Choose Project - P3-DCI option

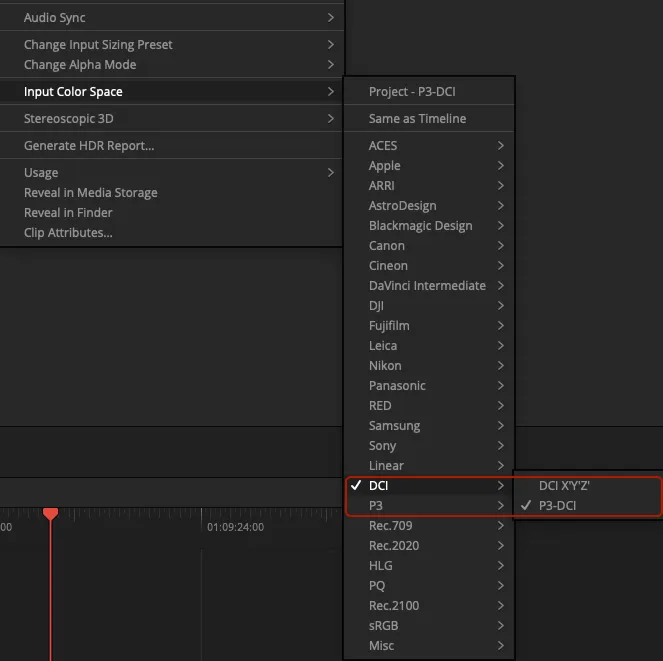tap(412, 92)
